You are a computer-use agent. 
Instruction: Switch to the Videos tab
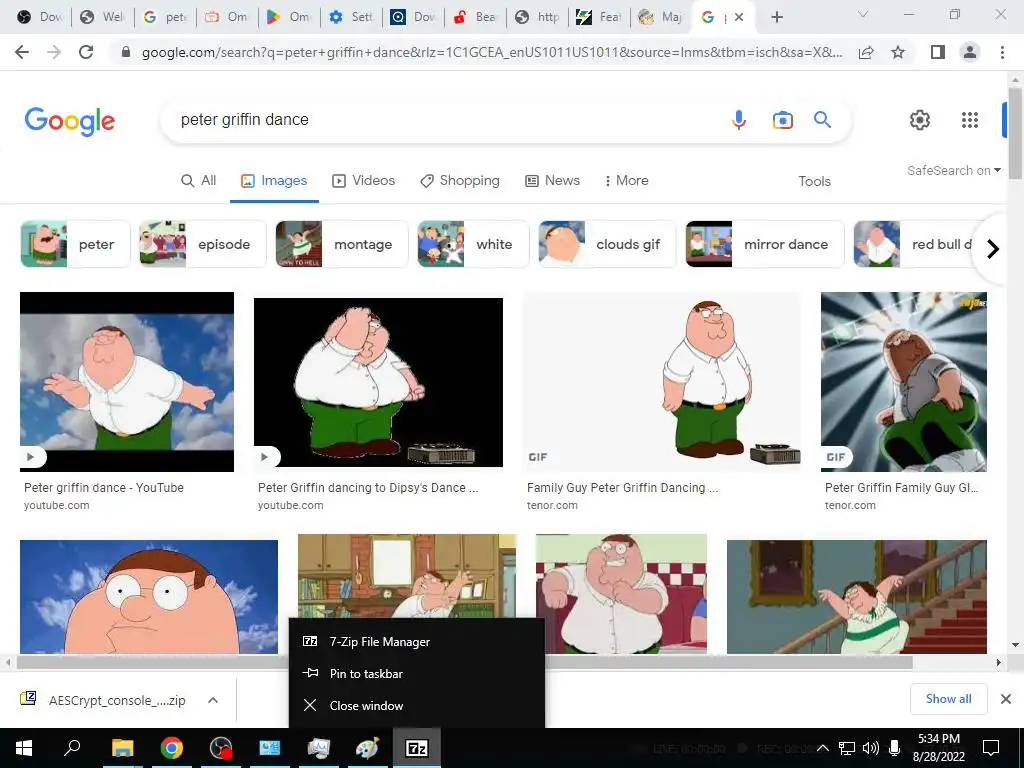click(x=364, y=181)
